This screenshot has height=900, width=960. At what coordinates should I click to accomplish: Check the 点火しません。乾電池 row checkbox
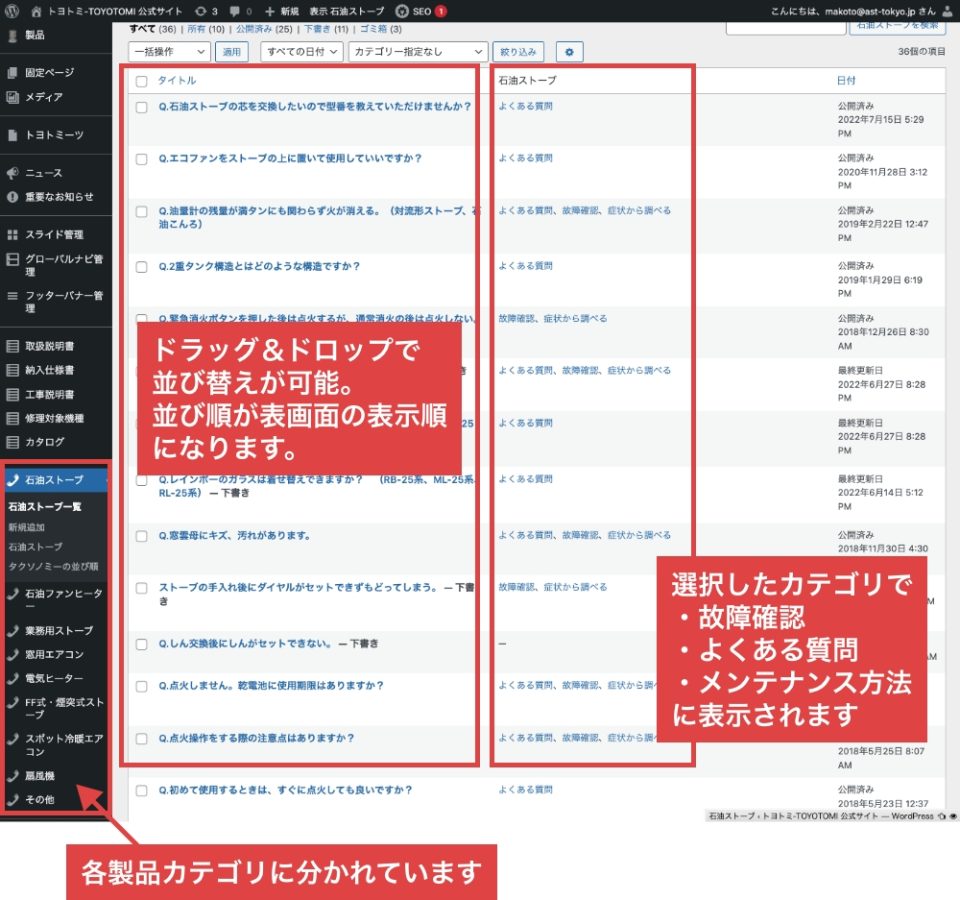point(141,687)
